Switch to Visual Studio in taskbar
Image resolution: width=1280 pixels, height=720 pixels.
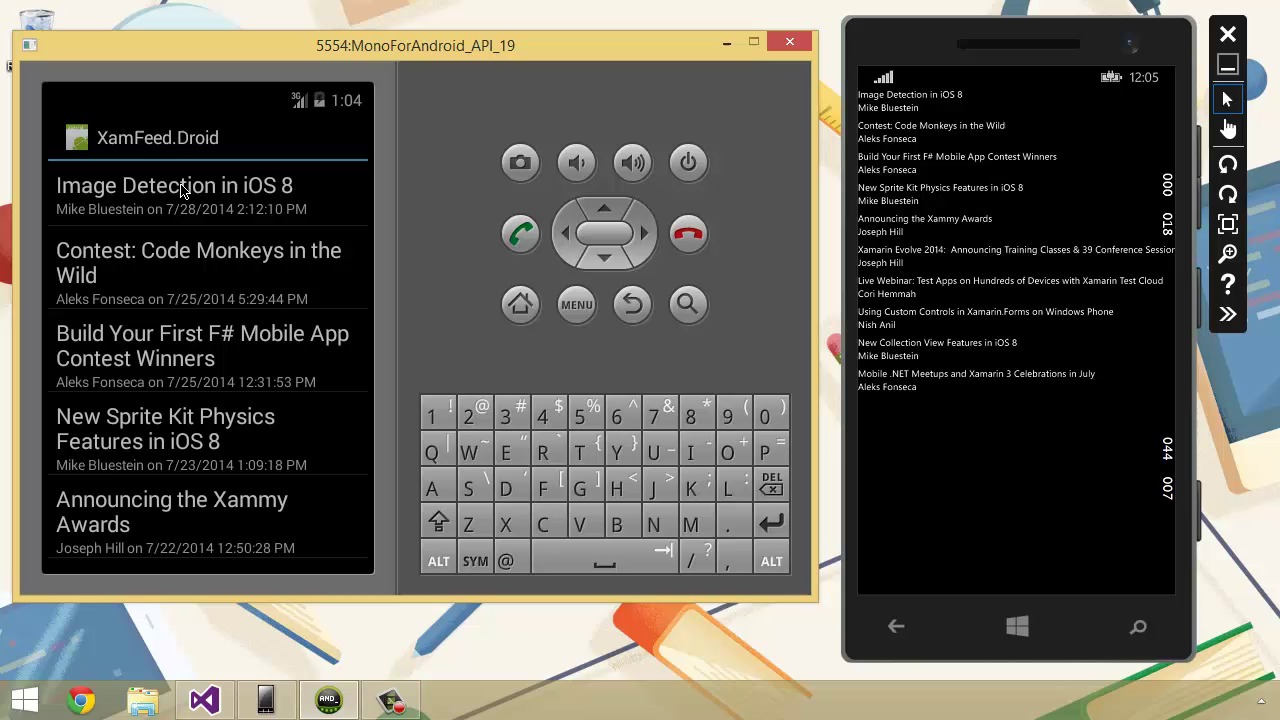[x=204, y=700]
